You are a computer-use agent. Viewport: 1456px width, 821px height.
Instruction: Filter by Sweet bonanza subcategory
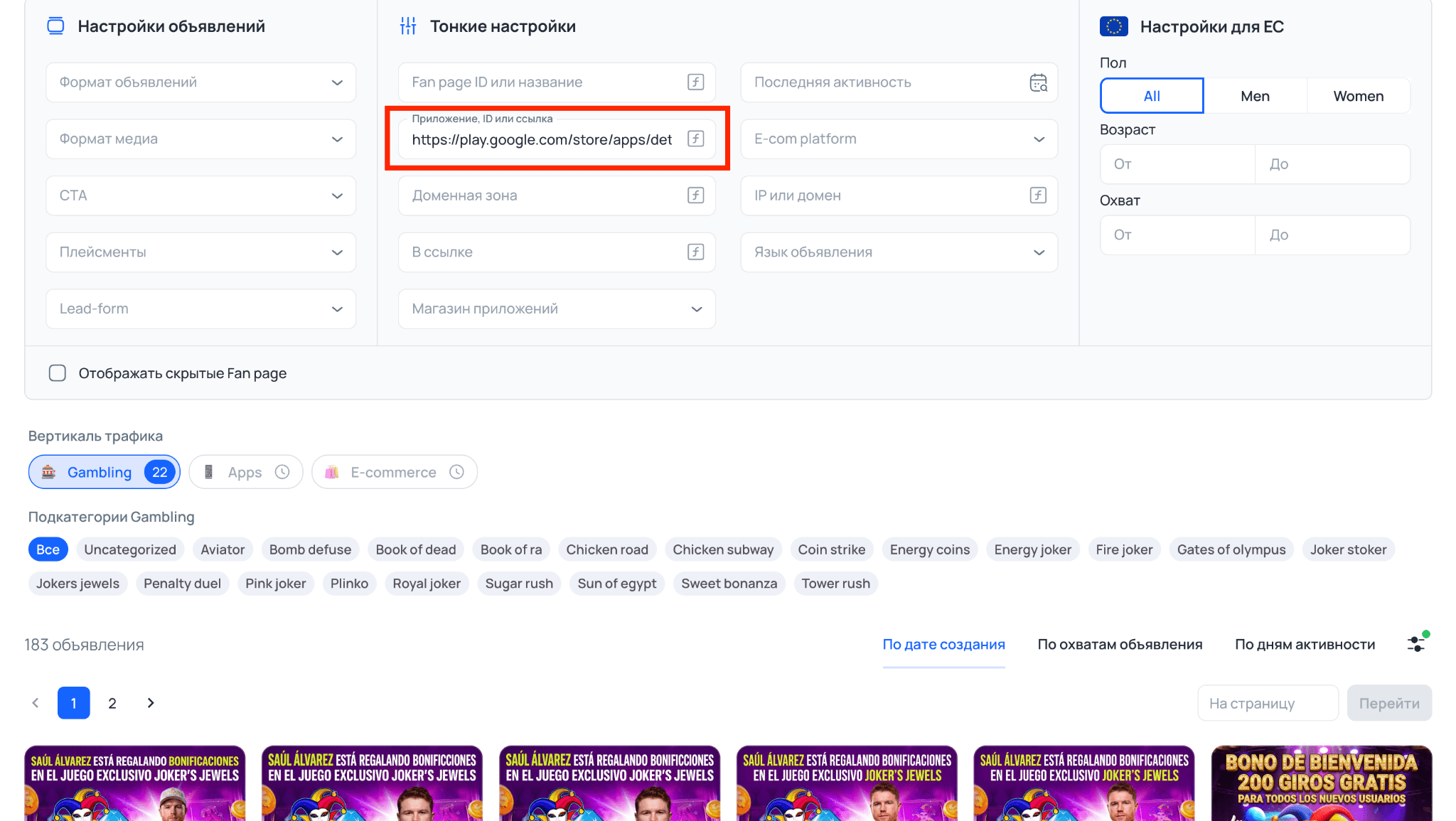[729, 584]
